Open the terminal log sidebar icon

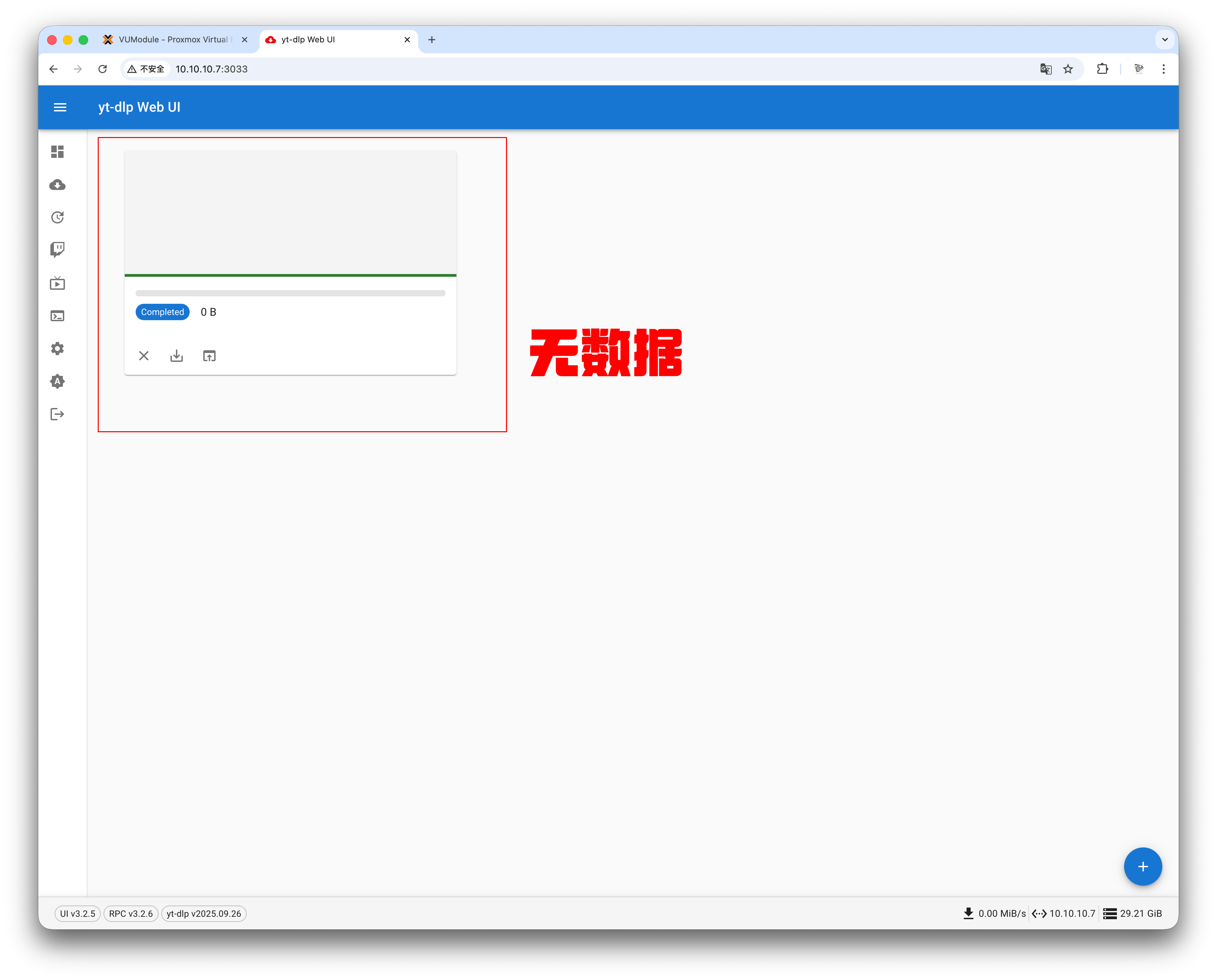click(58, 316)
